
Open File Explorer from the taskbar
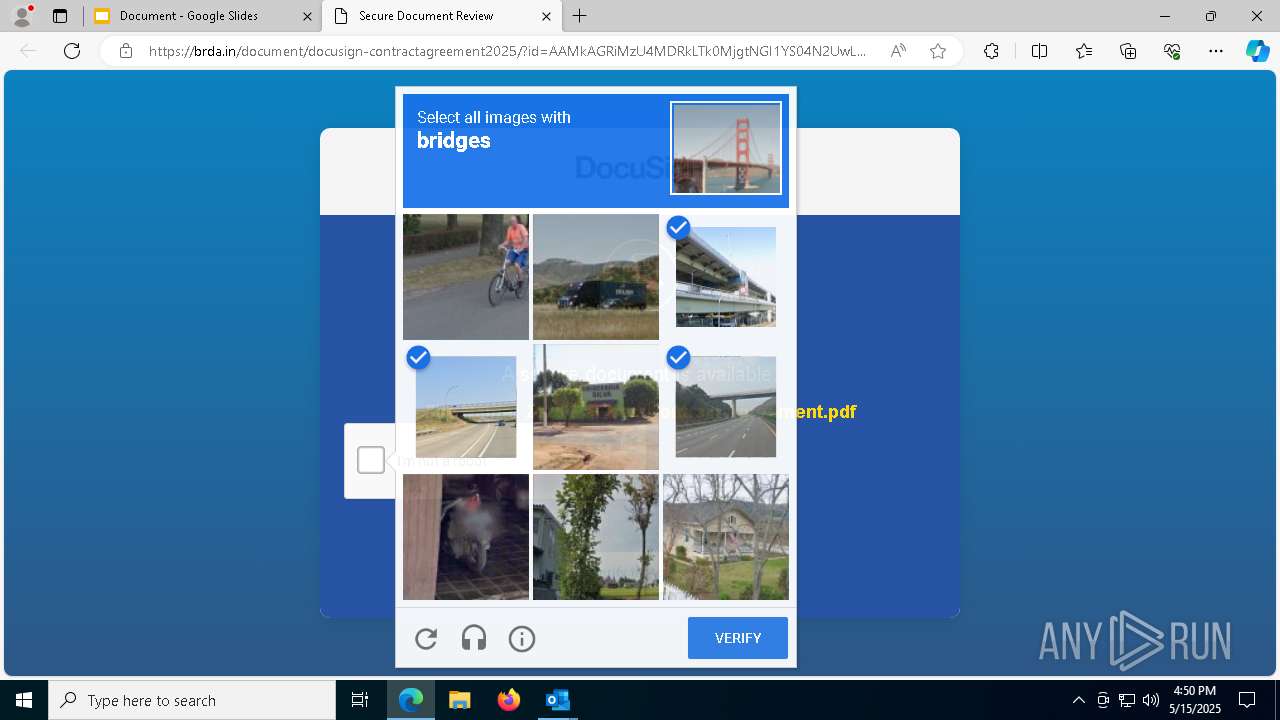coord(459,700)
